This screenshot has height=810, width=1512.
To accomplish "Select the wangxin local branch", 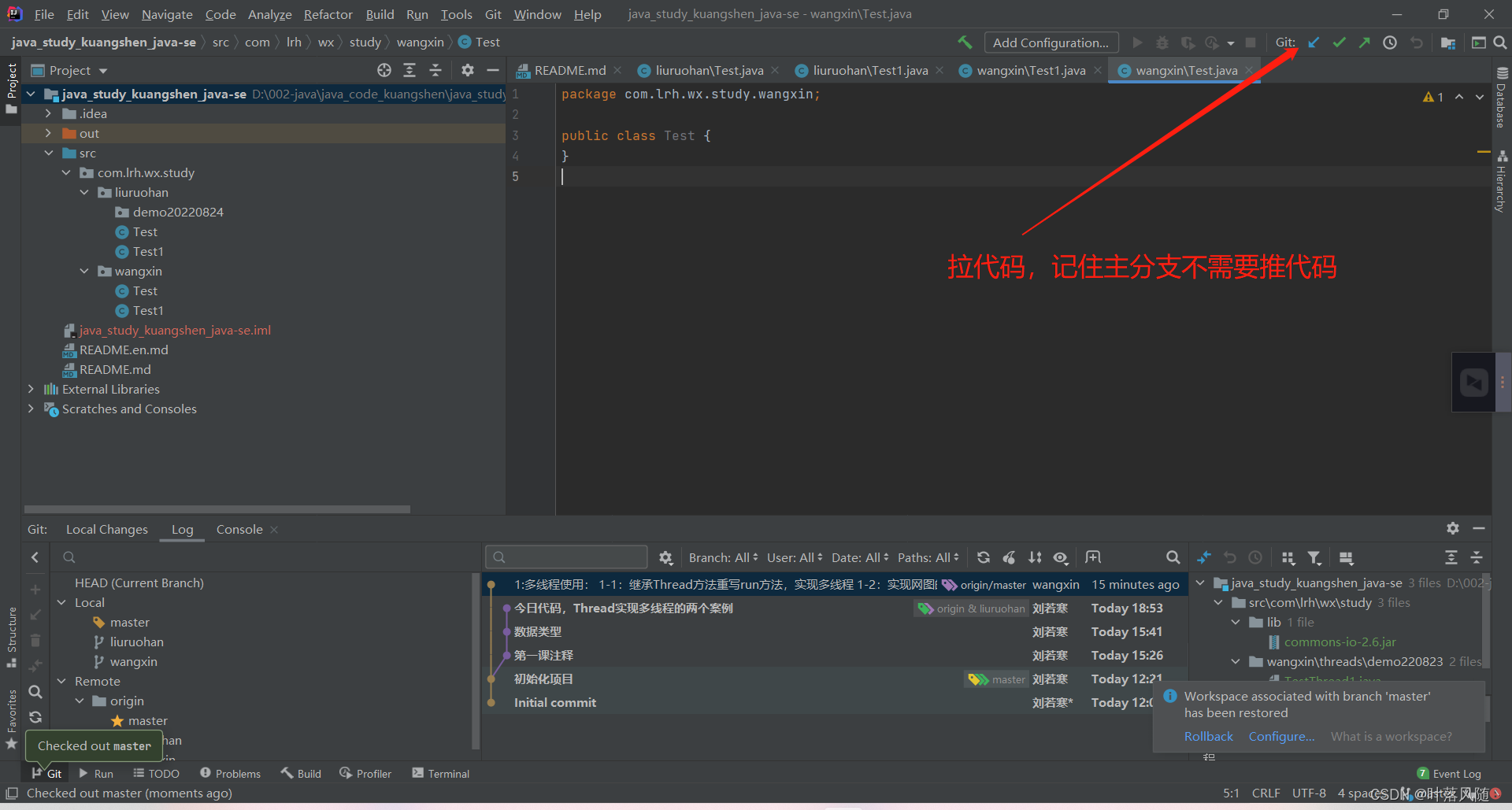I will click(133, 661).
